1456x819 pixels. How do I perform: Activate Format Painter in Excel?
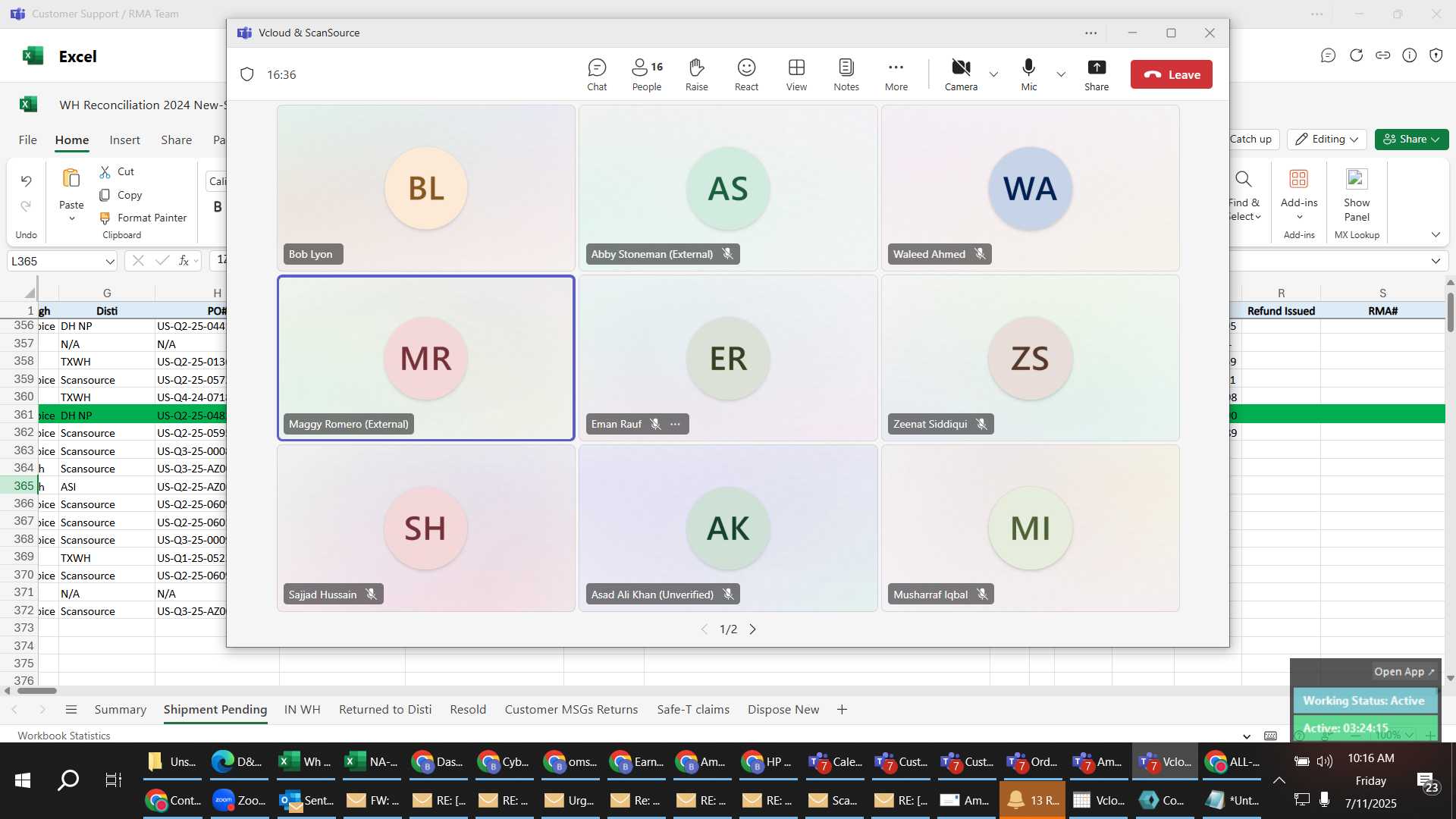click(143, 218)
